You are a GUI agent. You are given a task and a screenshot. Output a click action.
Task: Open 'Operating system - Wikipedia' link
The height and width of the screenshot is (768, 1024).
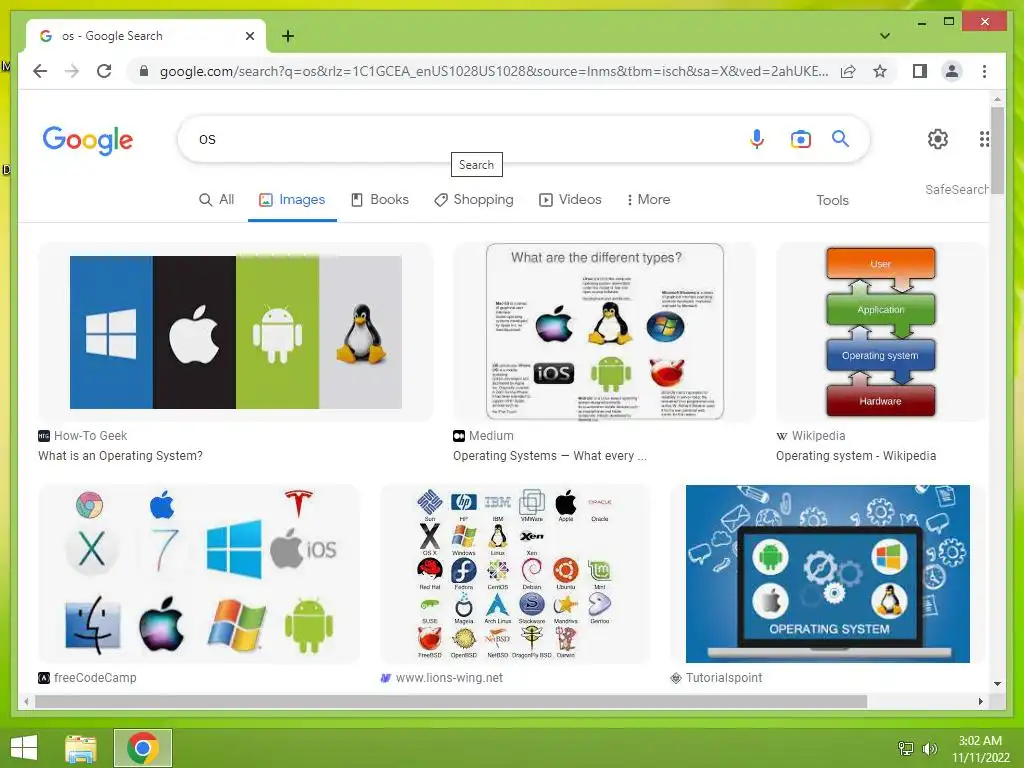click(856, 456)
